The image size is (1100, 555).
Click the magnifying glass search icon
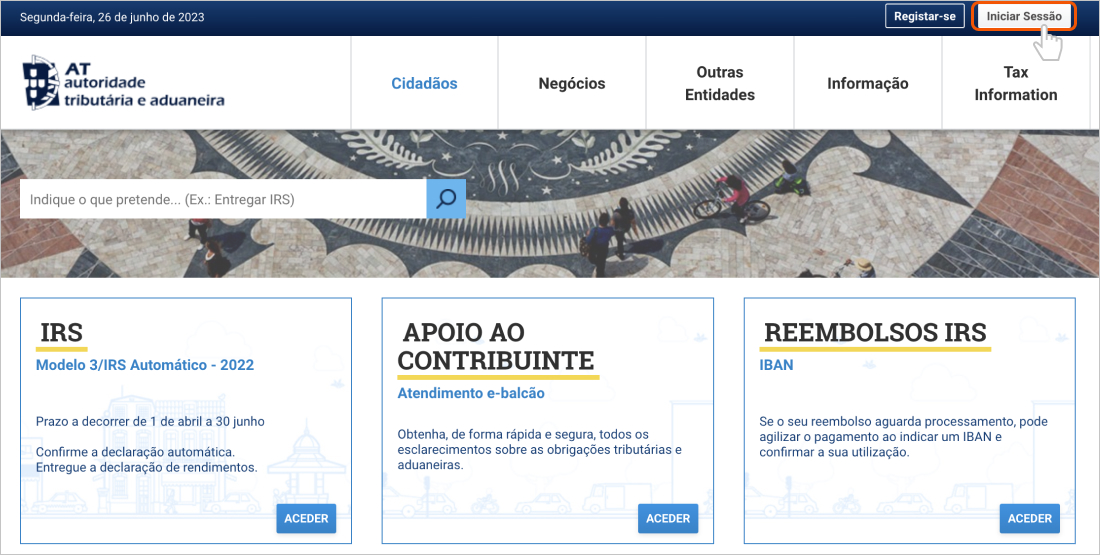[446, 199]
